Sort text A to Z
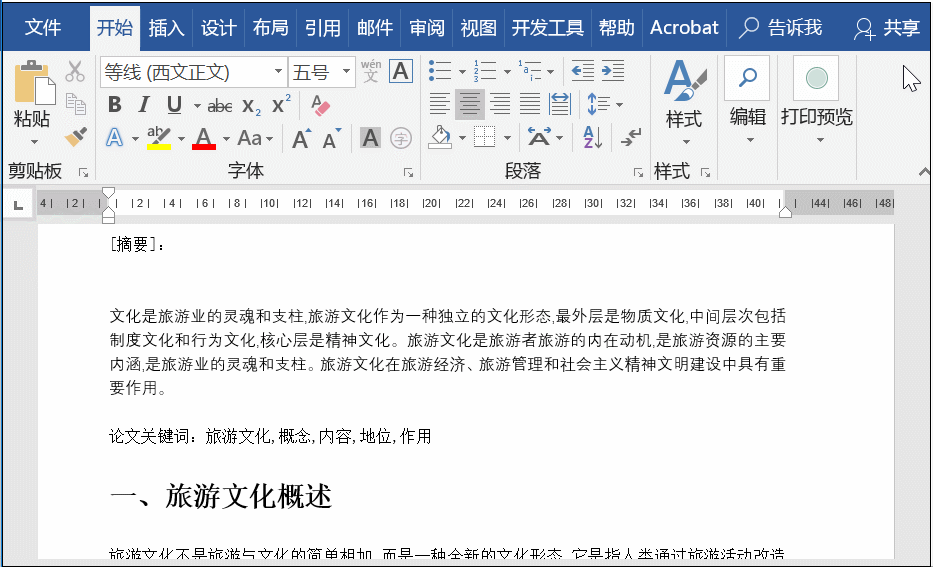The image size is (933, 567). [593, 137]
